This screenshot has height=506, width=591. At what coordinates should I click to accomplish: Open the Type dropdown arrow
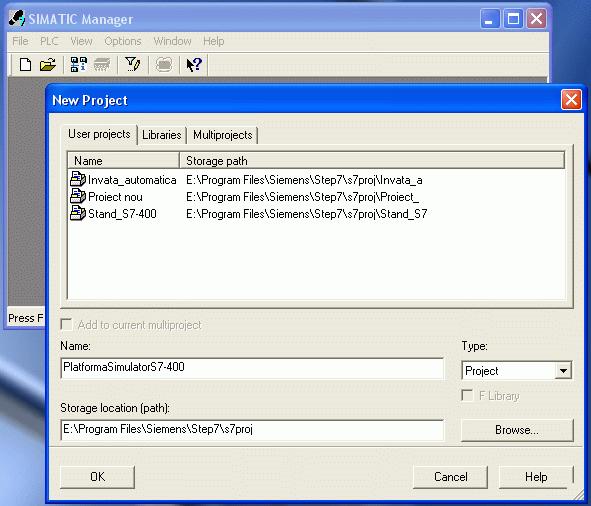(563, 371)
